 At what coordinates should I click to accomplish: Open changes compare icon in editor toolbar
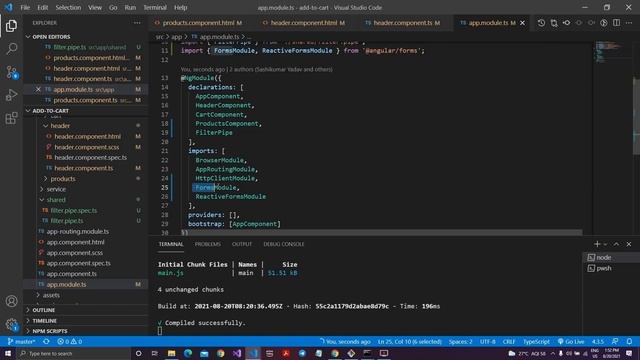pyautogui.click(x=554, y=23)
